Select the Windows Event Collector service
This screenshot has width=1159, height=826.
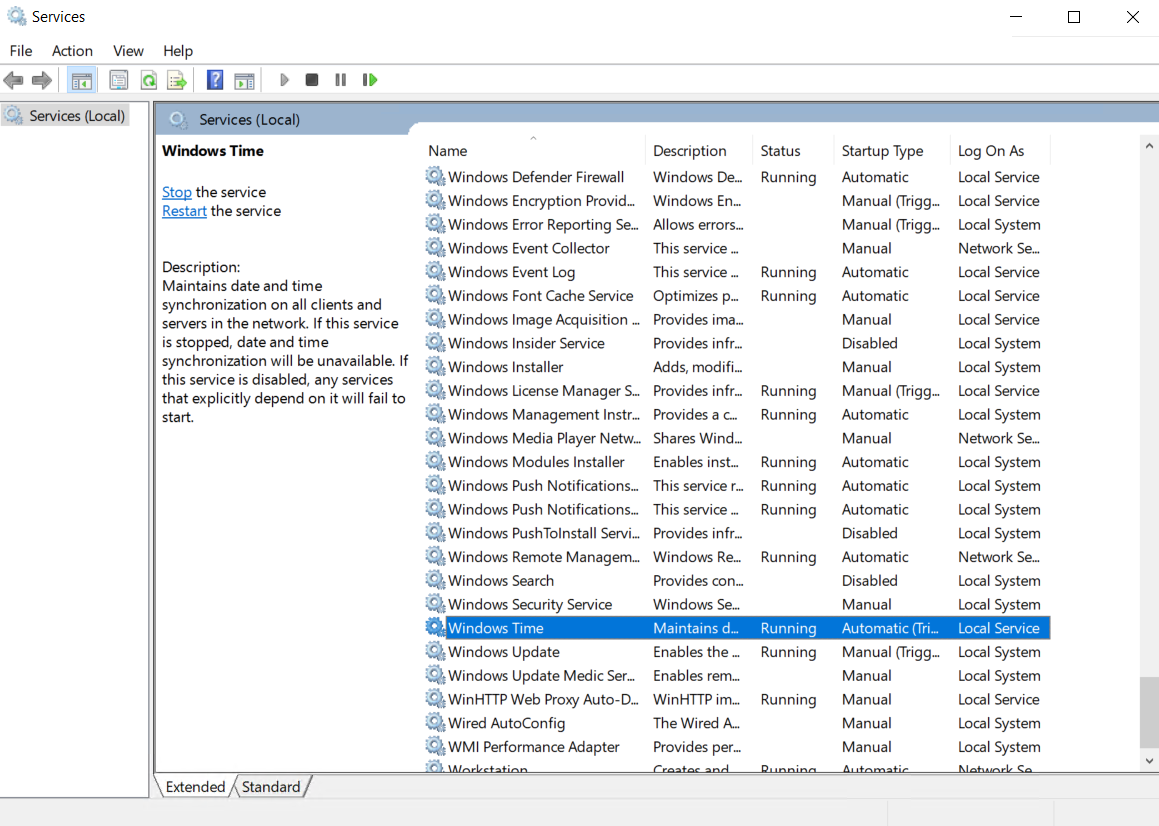click(x=737, y=248)
